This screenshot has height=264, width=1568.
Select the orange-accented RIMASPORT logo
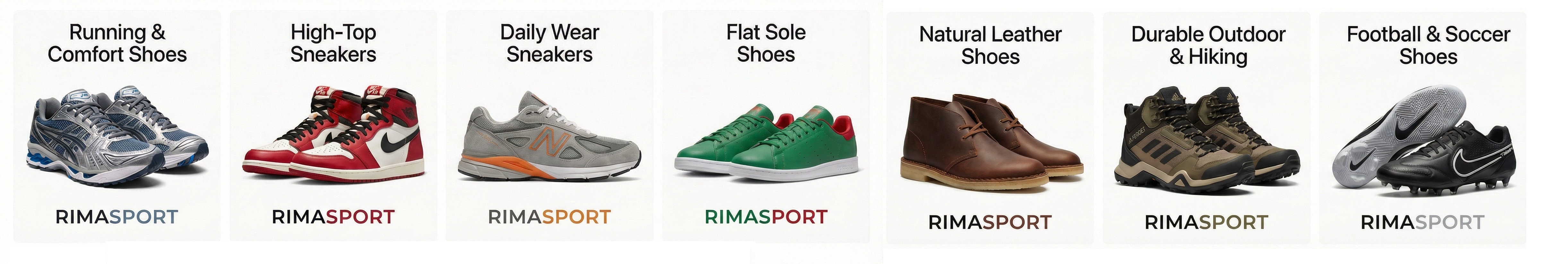pos(549,217)
